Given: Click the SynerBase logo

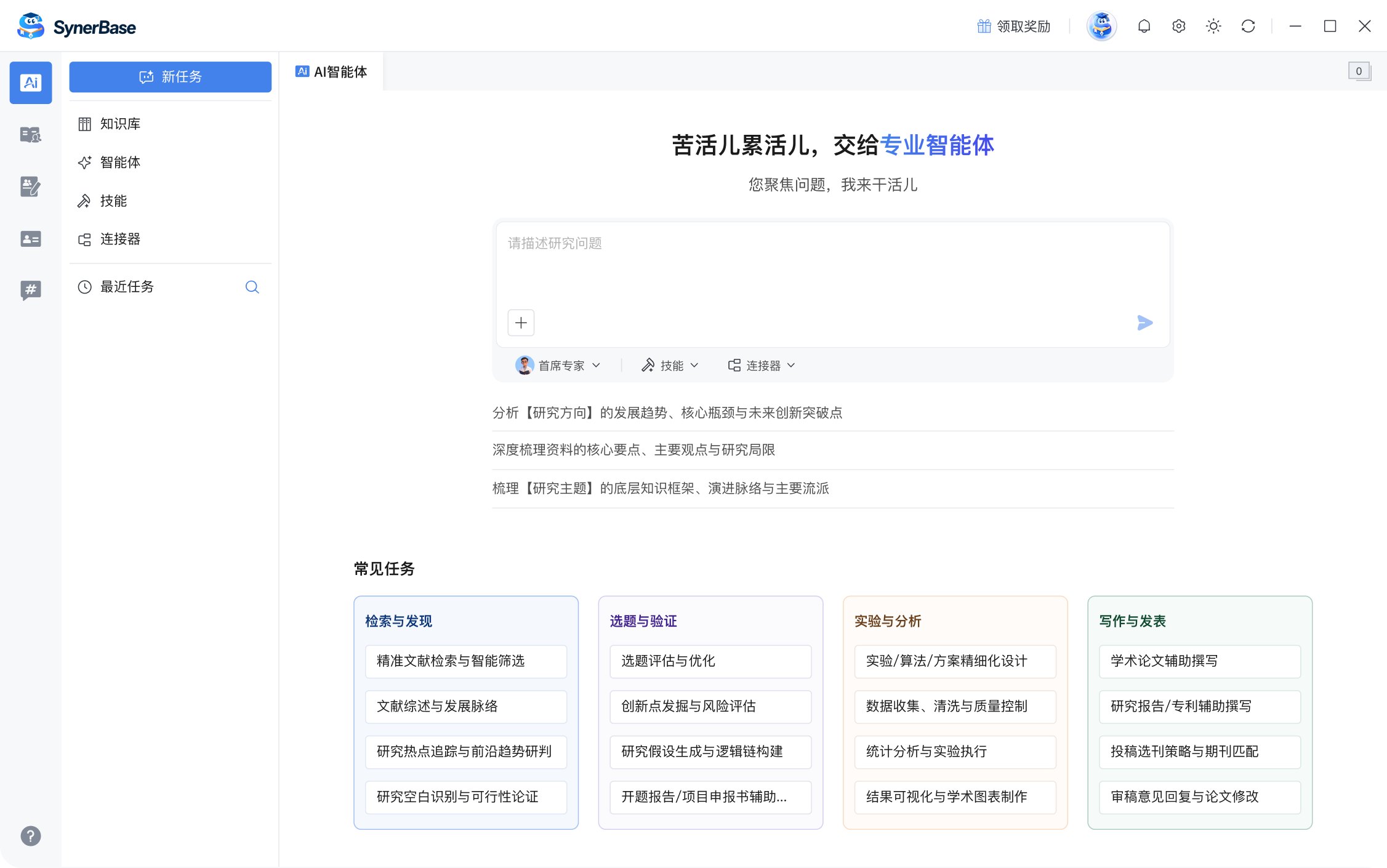Looking at the screenshot, I should point(77,26).
